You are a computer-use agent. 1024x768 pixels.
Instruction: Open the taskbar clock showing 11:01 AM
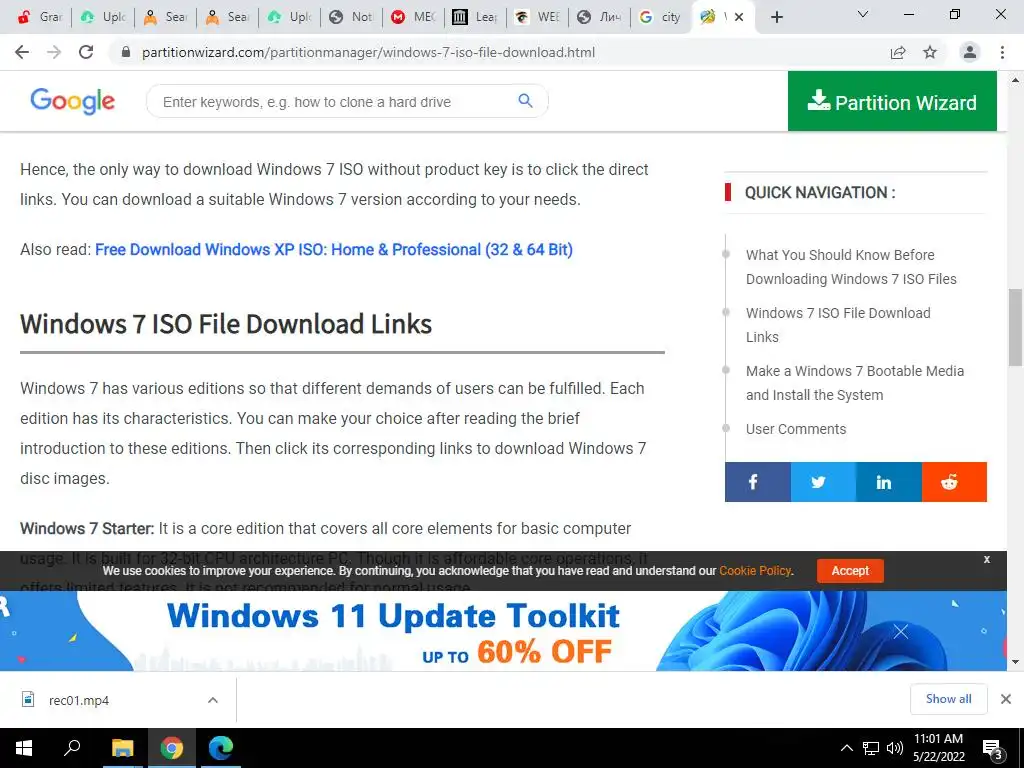[x=938, y=748]
